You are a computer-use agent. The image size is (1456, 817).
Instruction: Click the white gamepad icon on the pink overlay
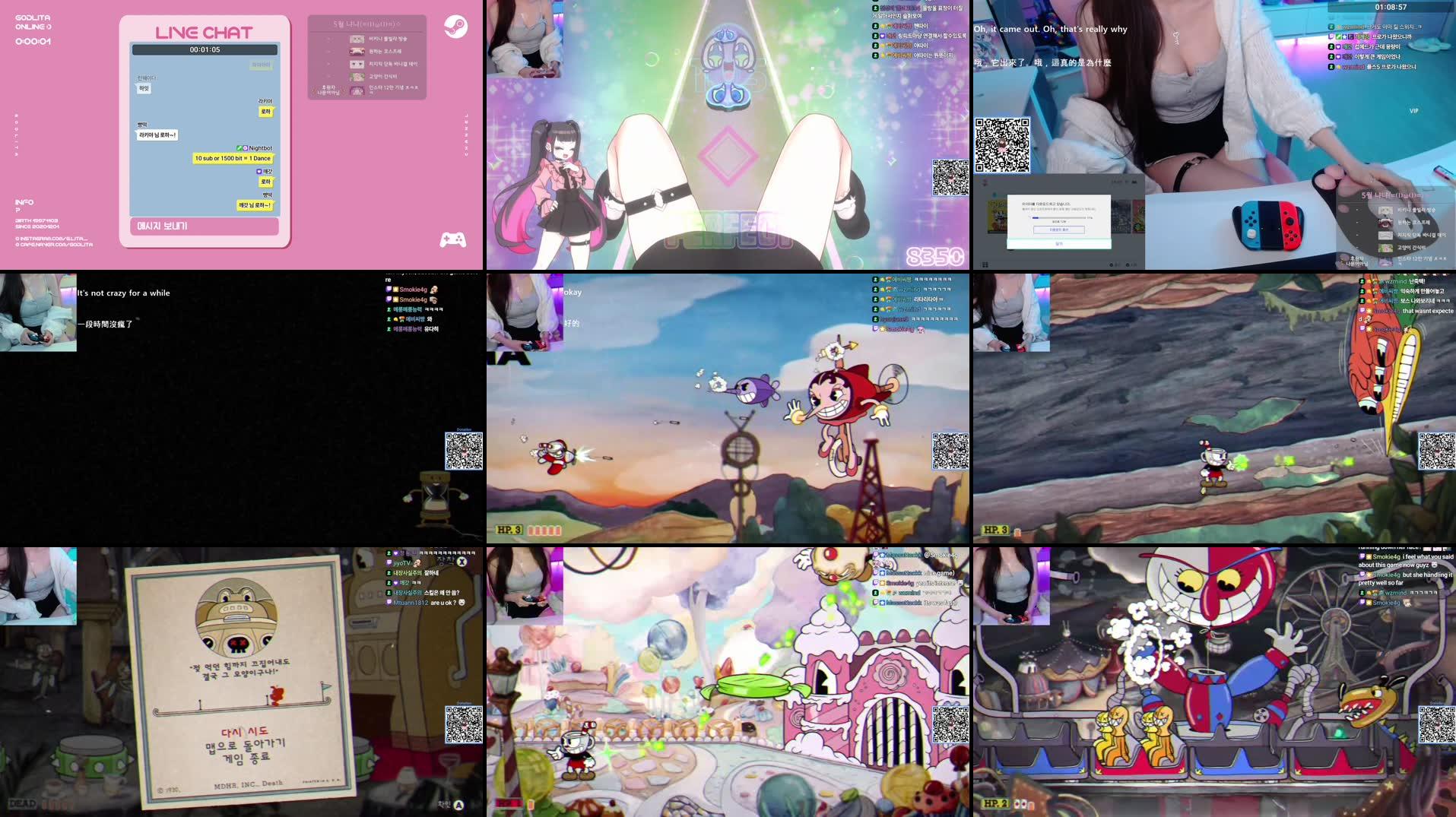click(453, 240)
